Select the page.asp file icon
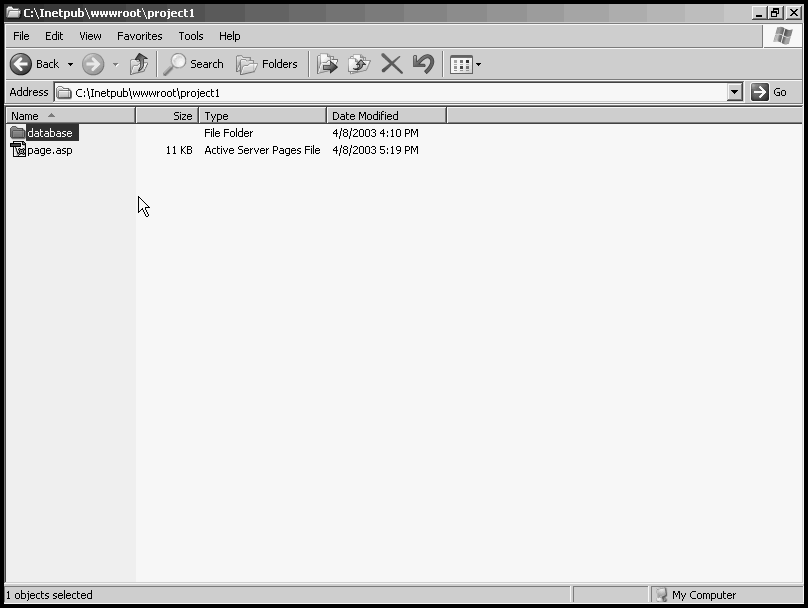Screen dimensions: 808x608 click(x=18, y=150)
